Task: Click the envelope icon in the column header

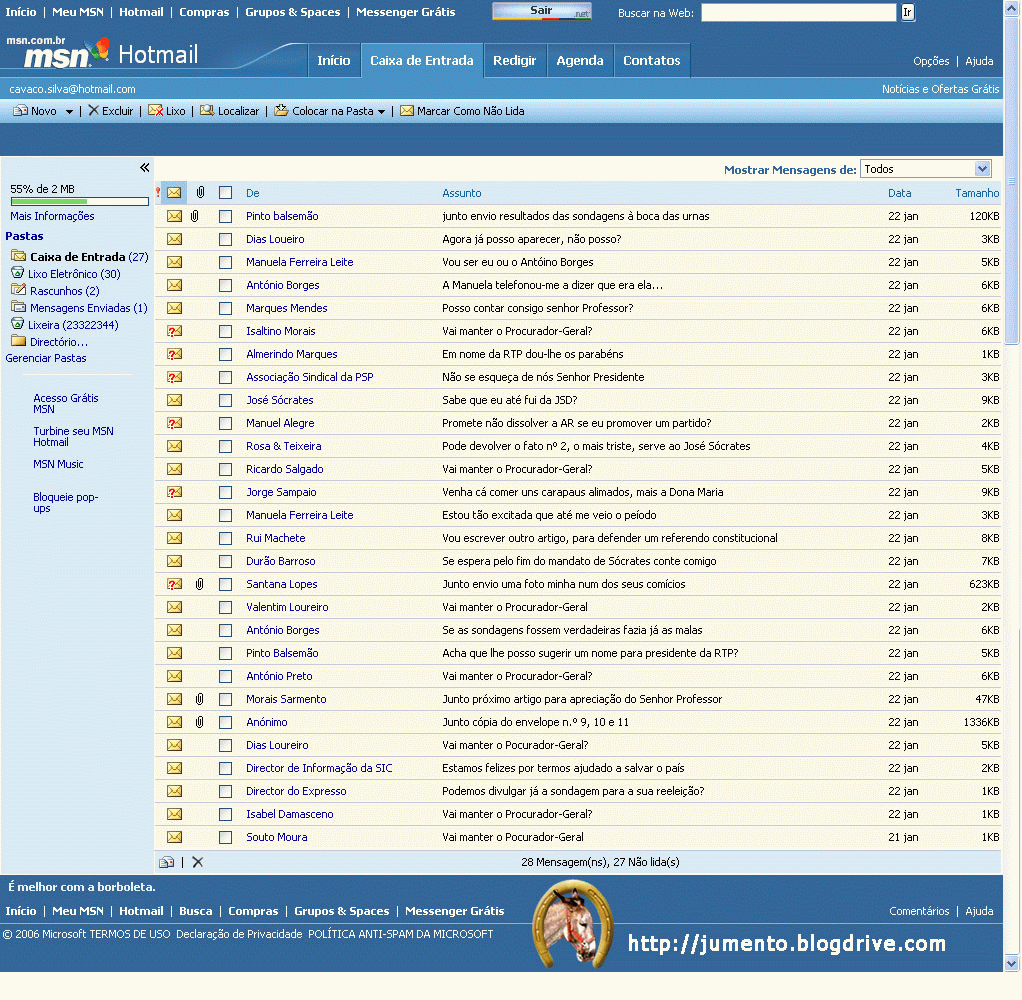Action: tap(174, 193)
